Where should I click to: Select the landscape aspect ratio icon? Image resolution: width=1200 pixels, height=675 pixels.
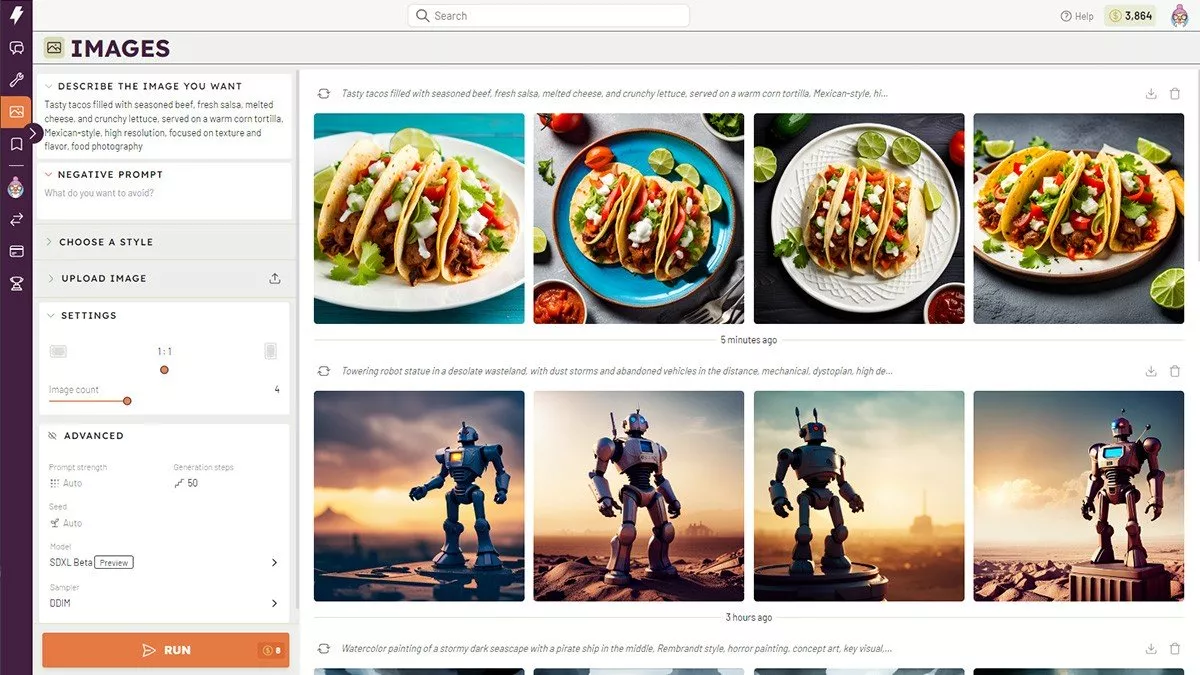click(x=58, y=351)
